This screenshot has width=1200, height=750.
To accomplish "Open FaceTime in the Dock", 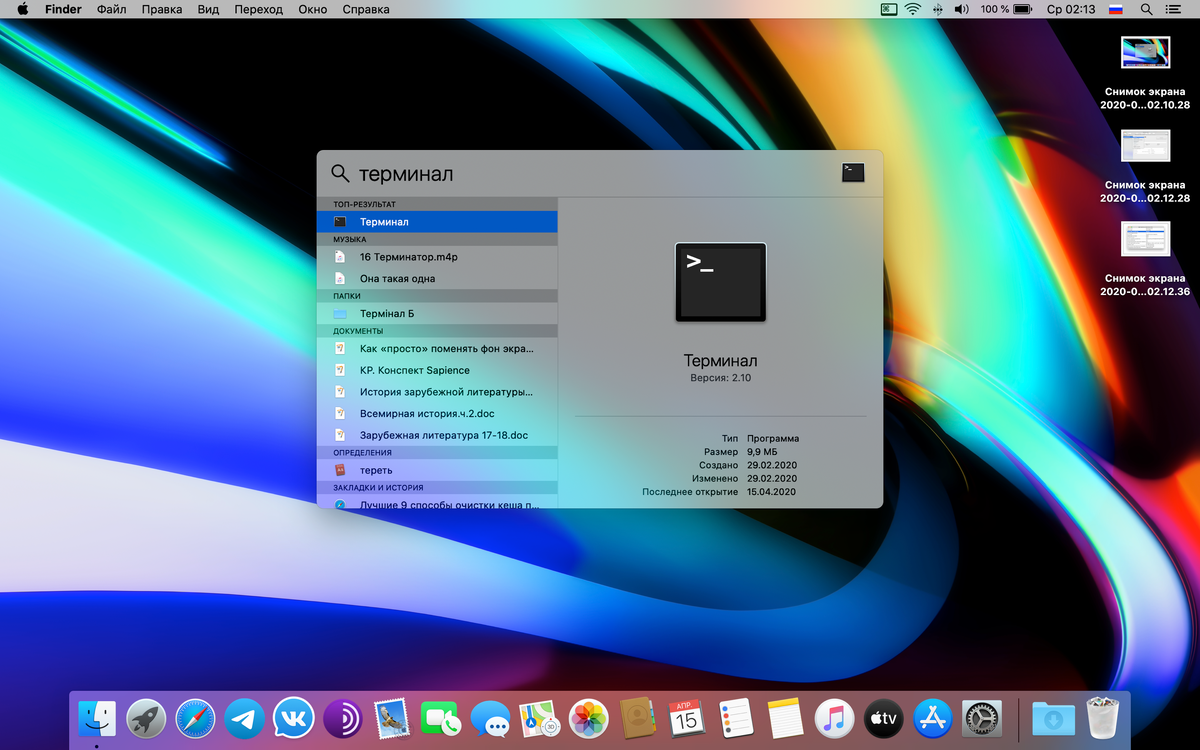I will (441, 718).
